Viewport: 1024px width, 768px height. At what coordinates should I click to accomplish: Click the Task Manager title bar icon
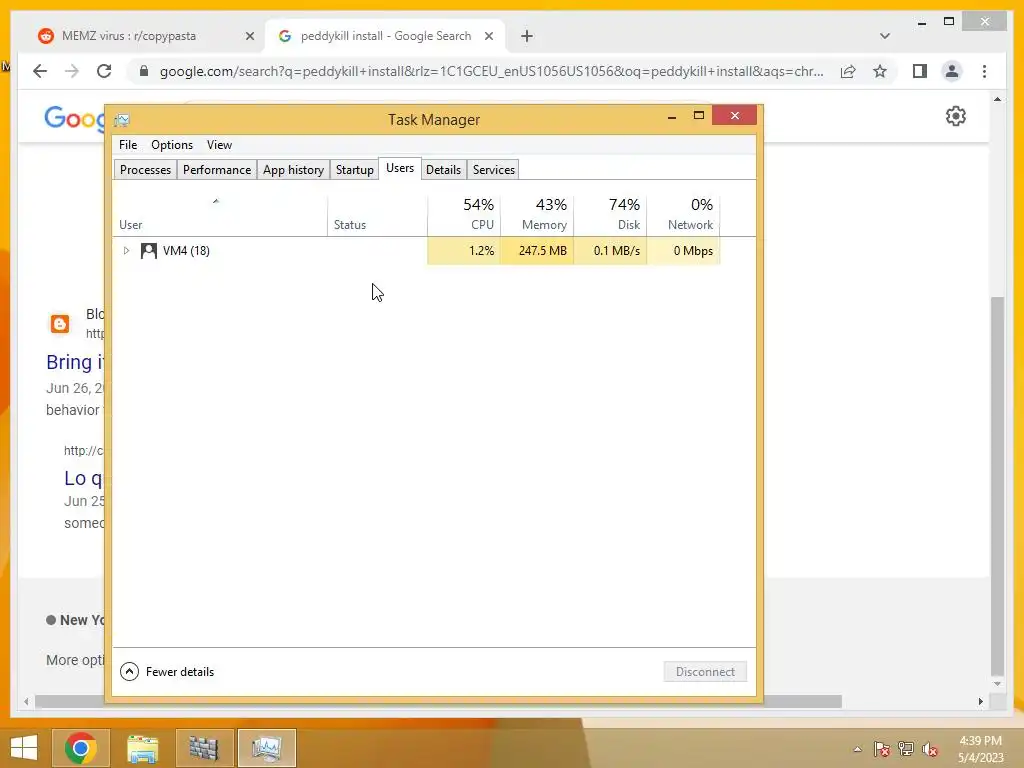click(122, 120)
